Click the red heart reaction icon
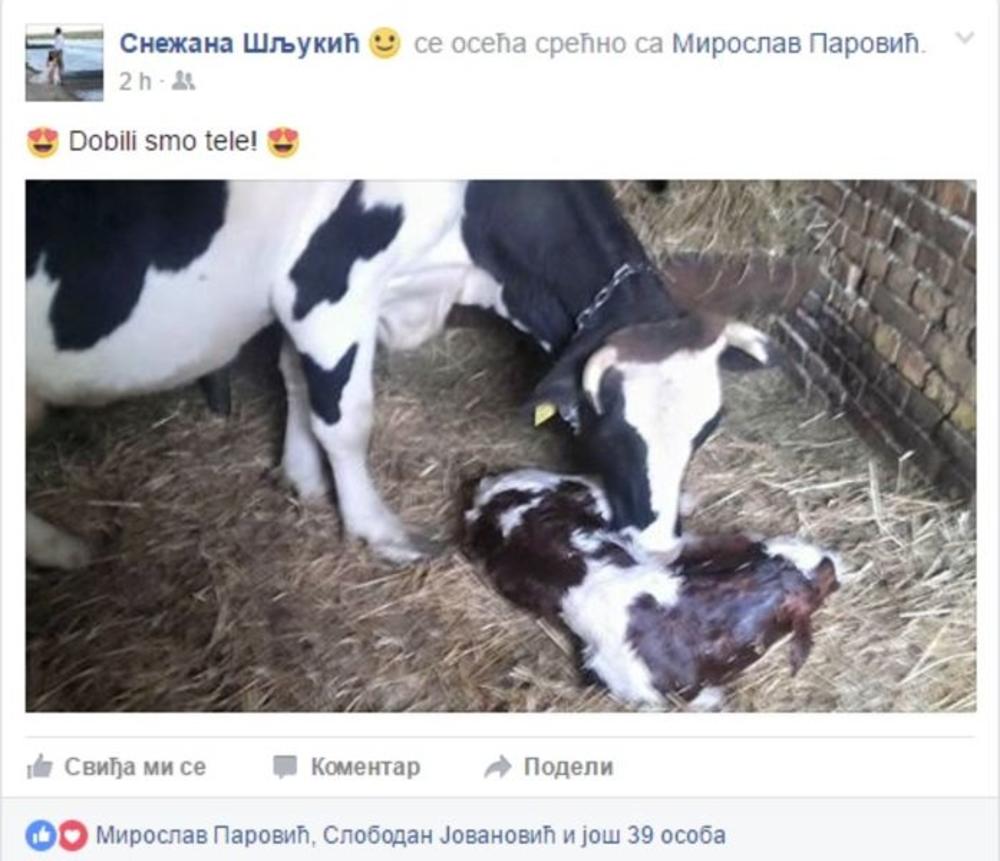Image resolution: width=1000 pixels, height=861 pixels. 73,835
